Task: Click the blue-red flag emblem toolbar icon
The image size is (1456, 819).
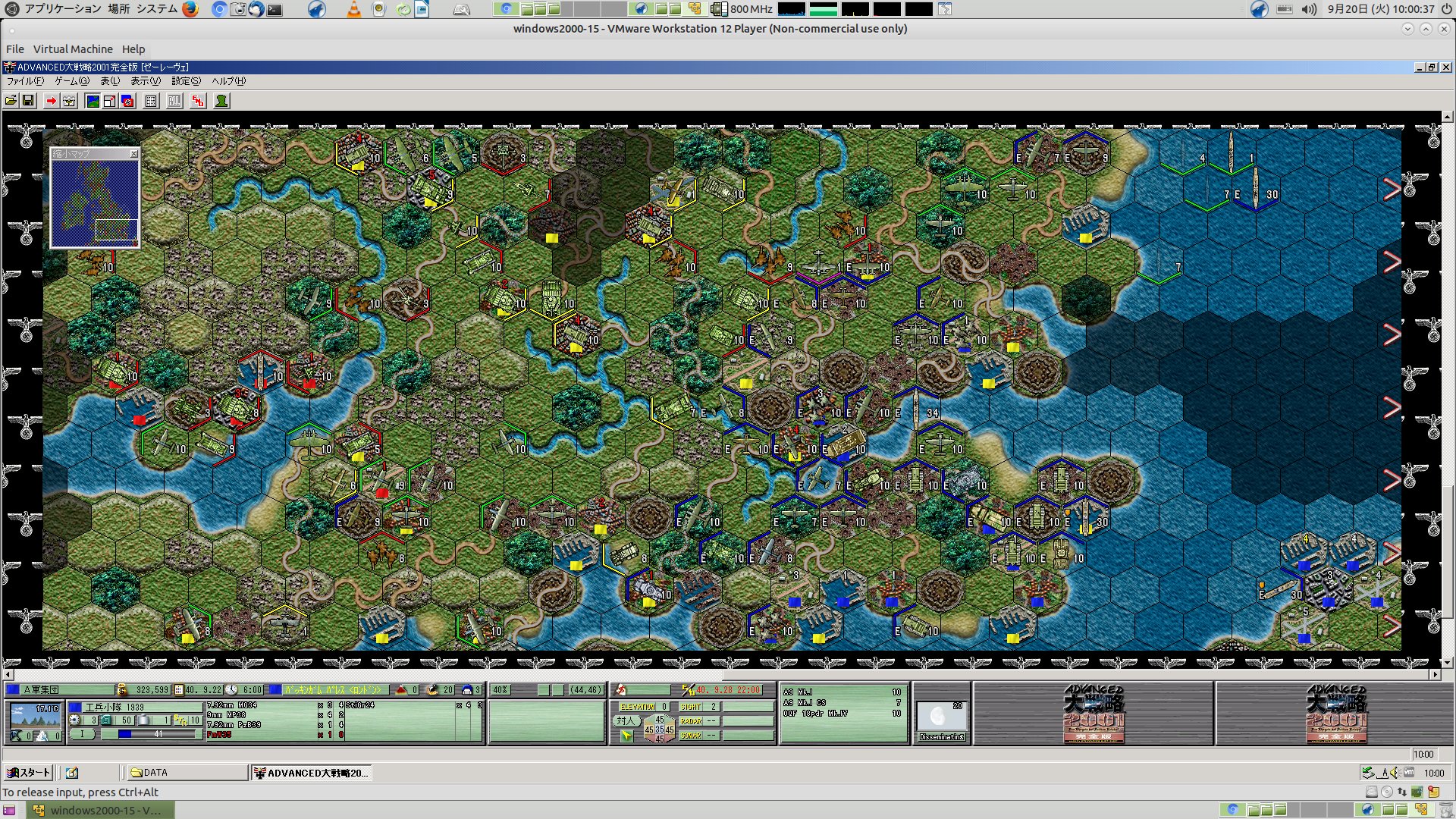Action: (127, 101)
